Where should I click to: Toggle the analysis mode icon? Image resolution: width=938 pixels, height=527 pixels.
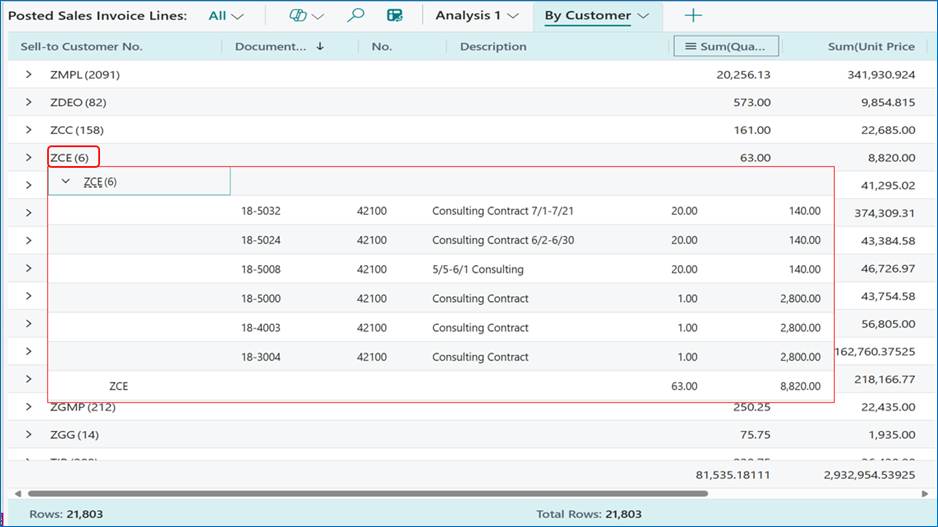pos(395,16)
